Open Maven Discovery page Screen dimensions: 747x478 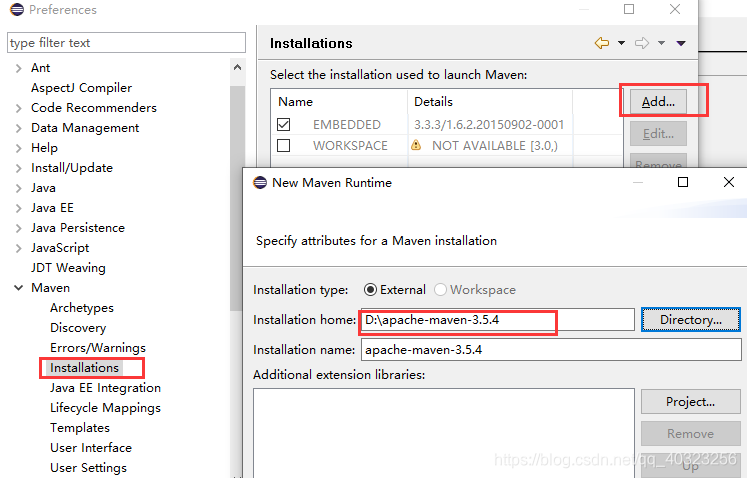tap(78, 328)
